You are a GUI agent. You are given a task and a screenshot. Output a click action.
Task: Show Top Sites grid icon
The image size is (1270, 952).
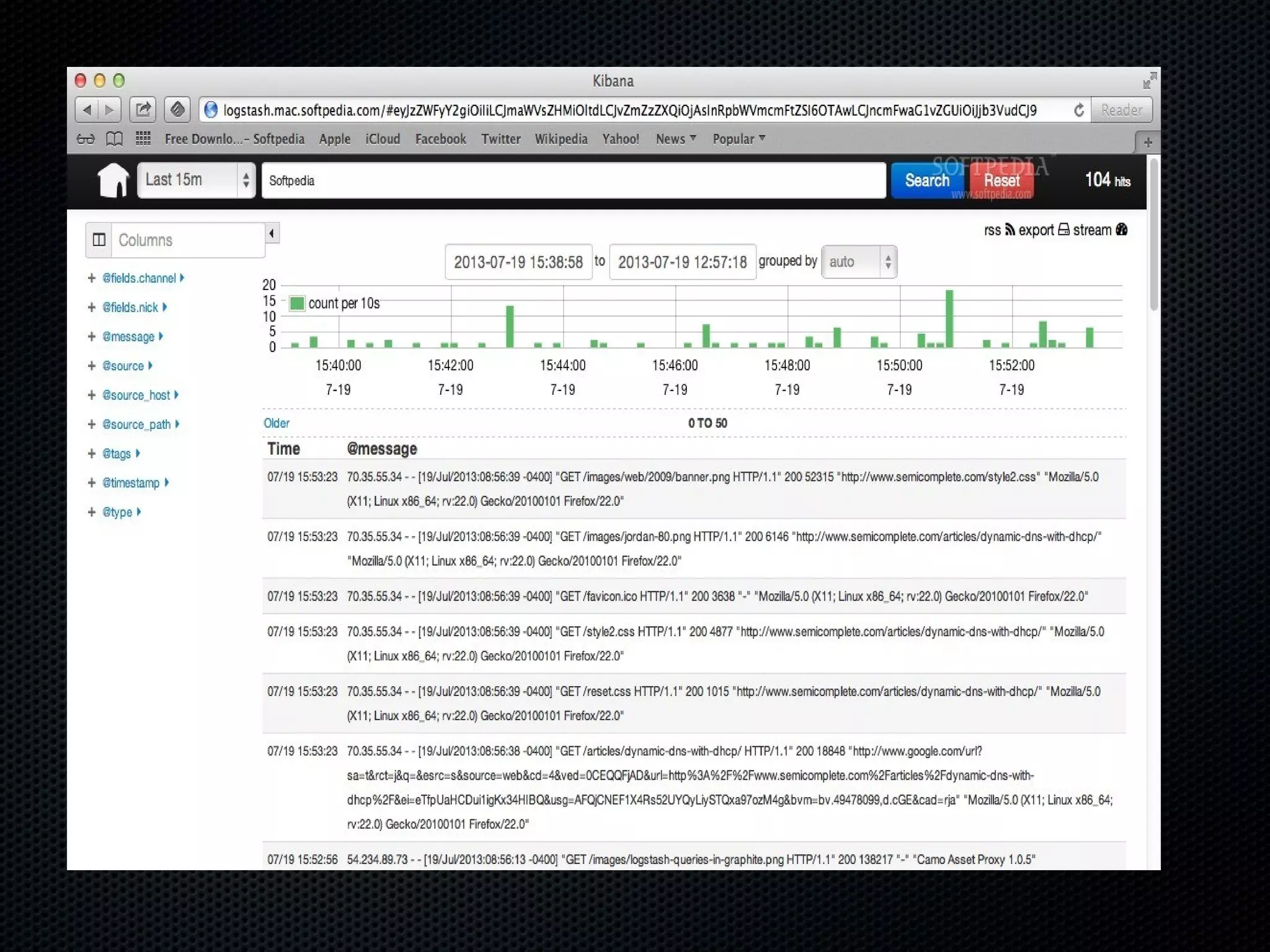(143, 139)
